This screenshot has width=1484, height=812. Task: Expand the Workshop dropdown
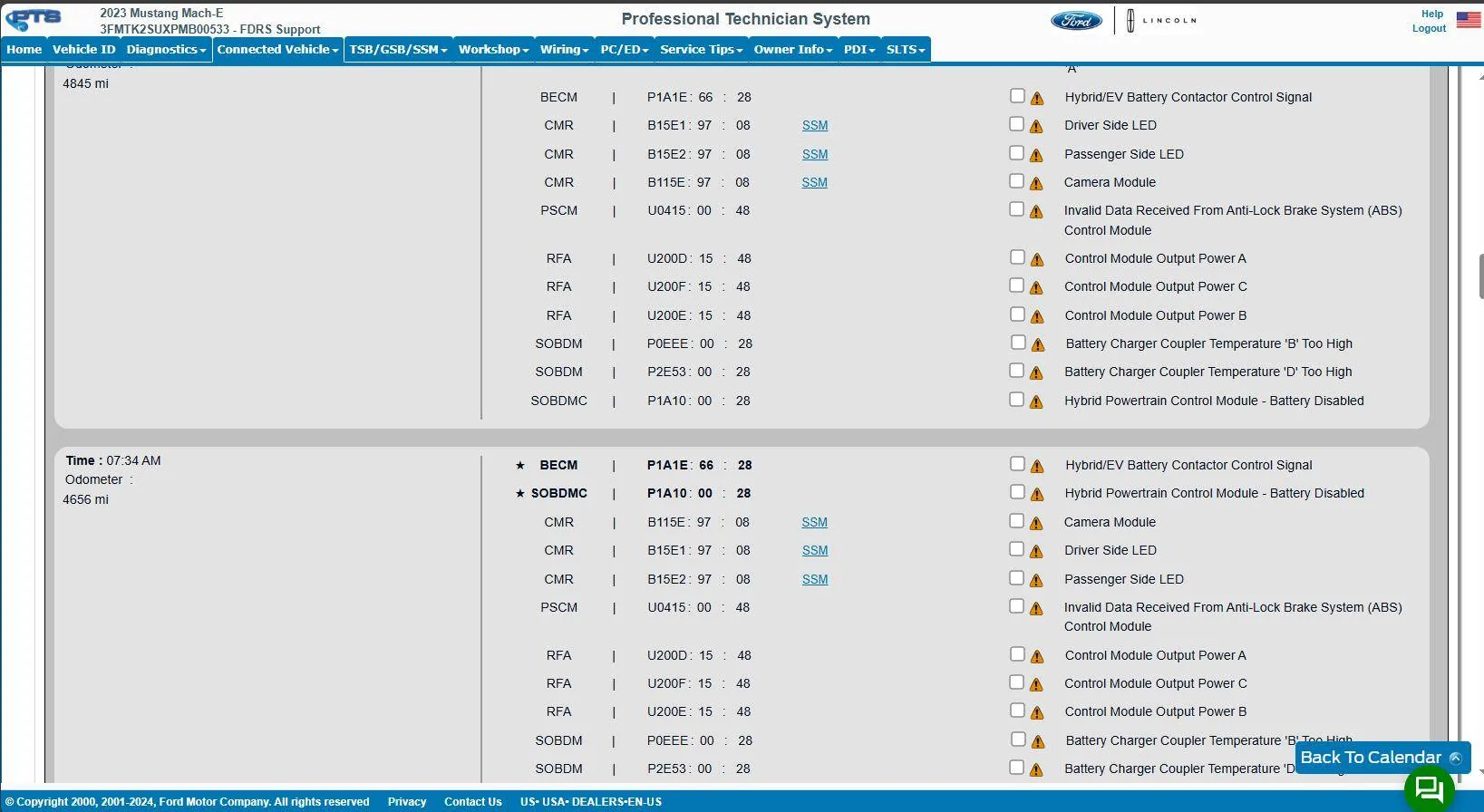pyautogui.click(x=493, y=50)
